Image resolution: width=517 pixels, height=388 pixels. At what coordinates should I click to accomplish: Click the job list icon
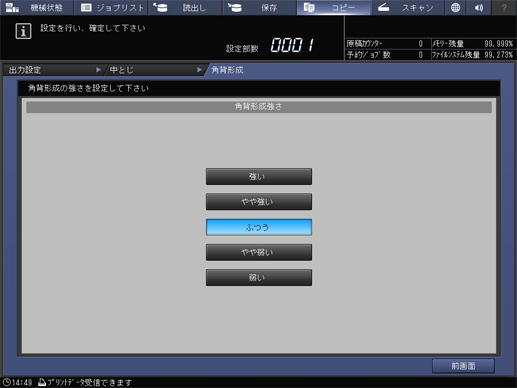pos(86,7)
